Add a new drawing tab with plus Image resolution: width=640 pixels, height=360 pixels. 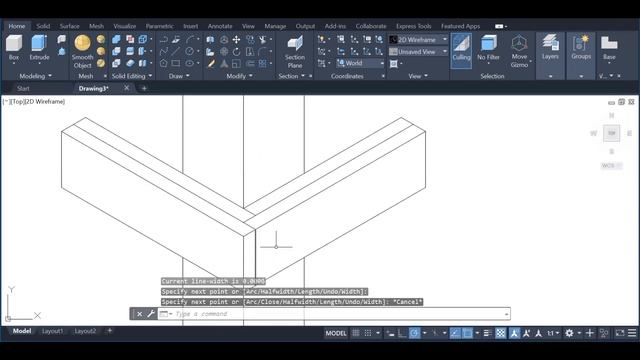pos(144,88)
